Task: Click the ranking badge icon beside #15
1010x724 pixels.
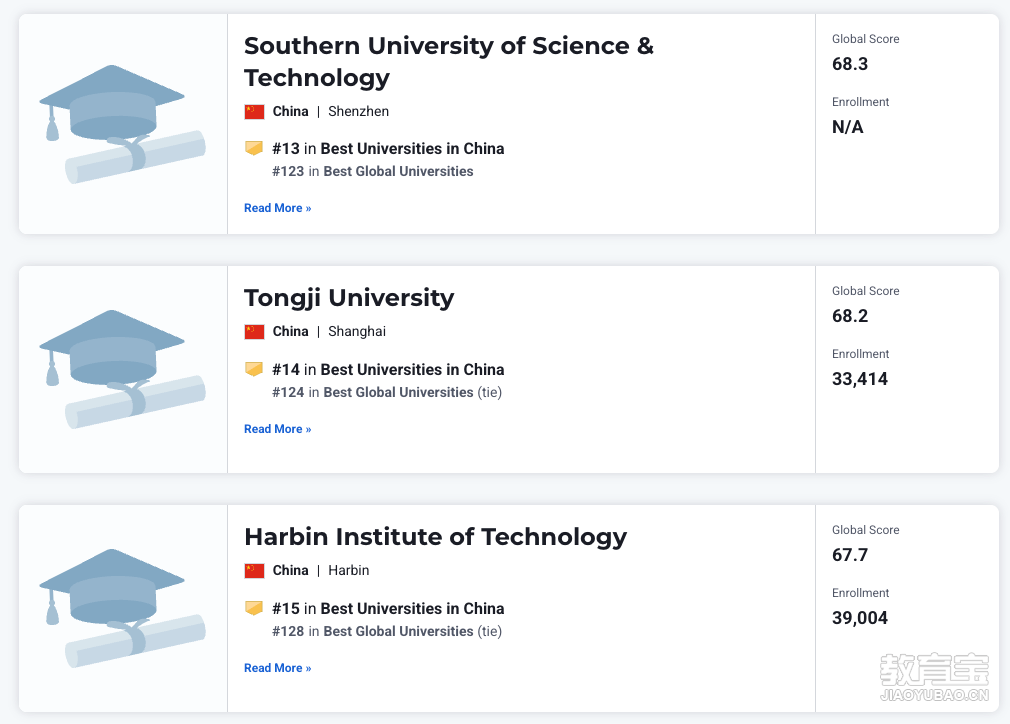Action: (x=254, y=608)
